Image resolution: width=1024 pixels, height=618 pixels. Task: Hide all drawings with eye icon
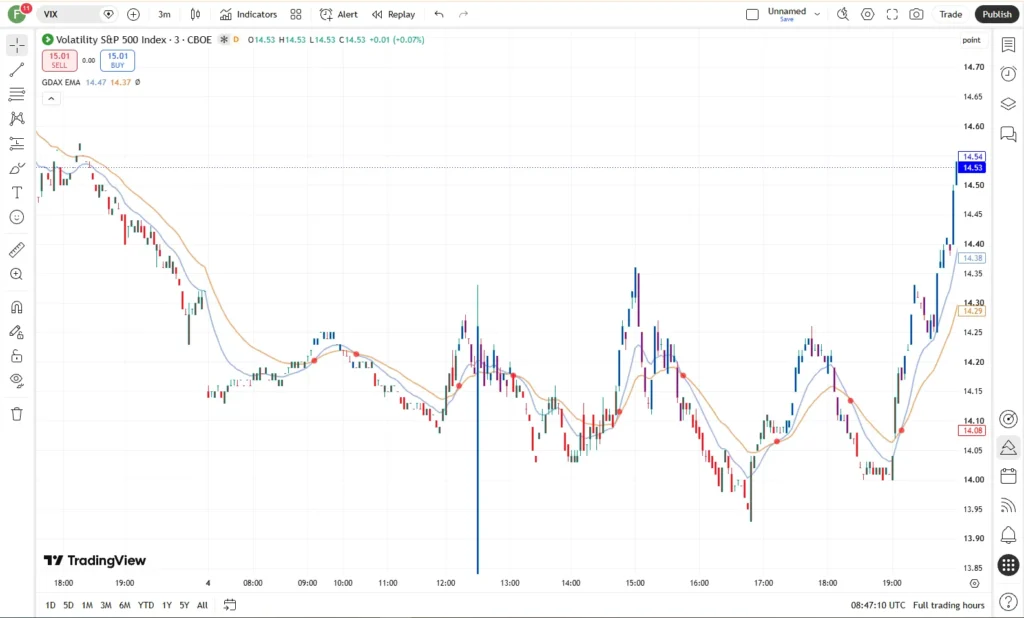click(17, 380)
